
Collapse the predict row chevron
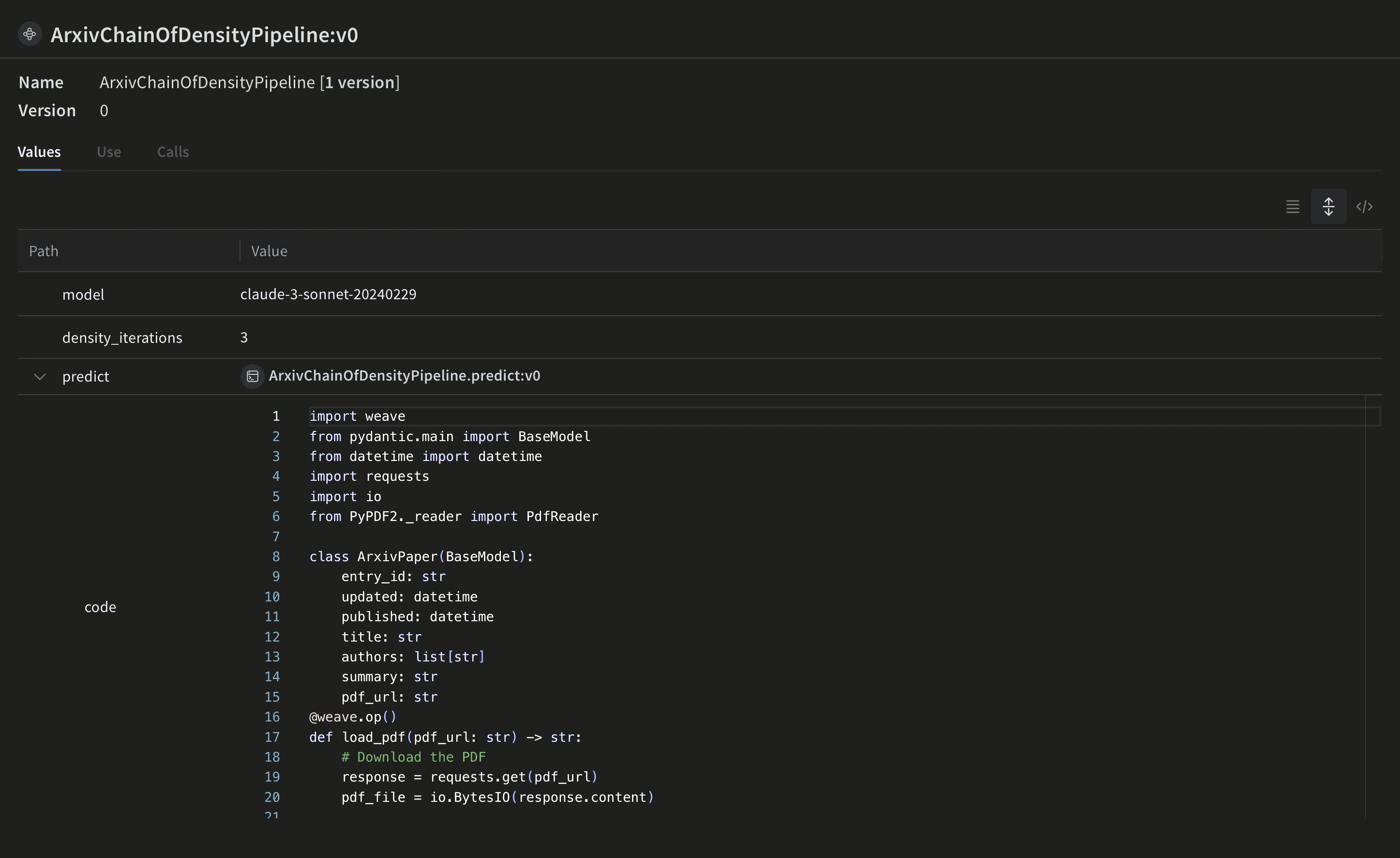[x=40, y=376]
